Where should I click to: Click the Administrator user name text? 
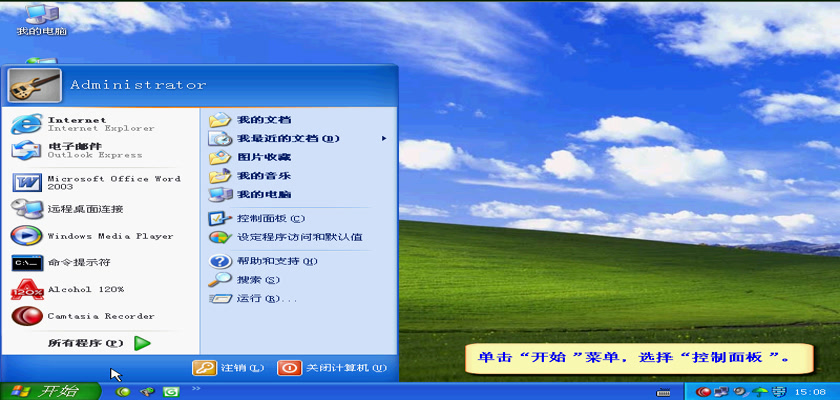point(138,85)
